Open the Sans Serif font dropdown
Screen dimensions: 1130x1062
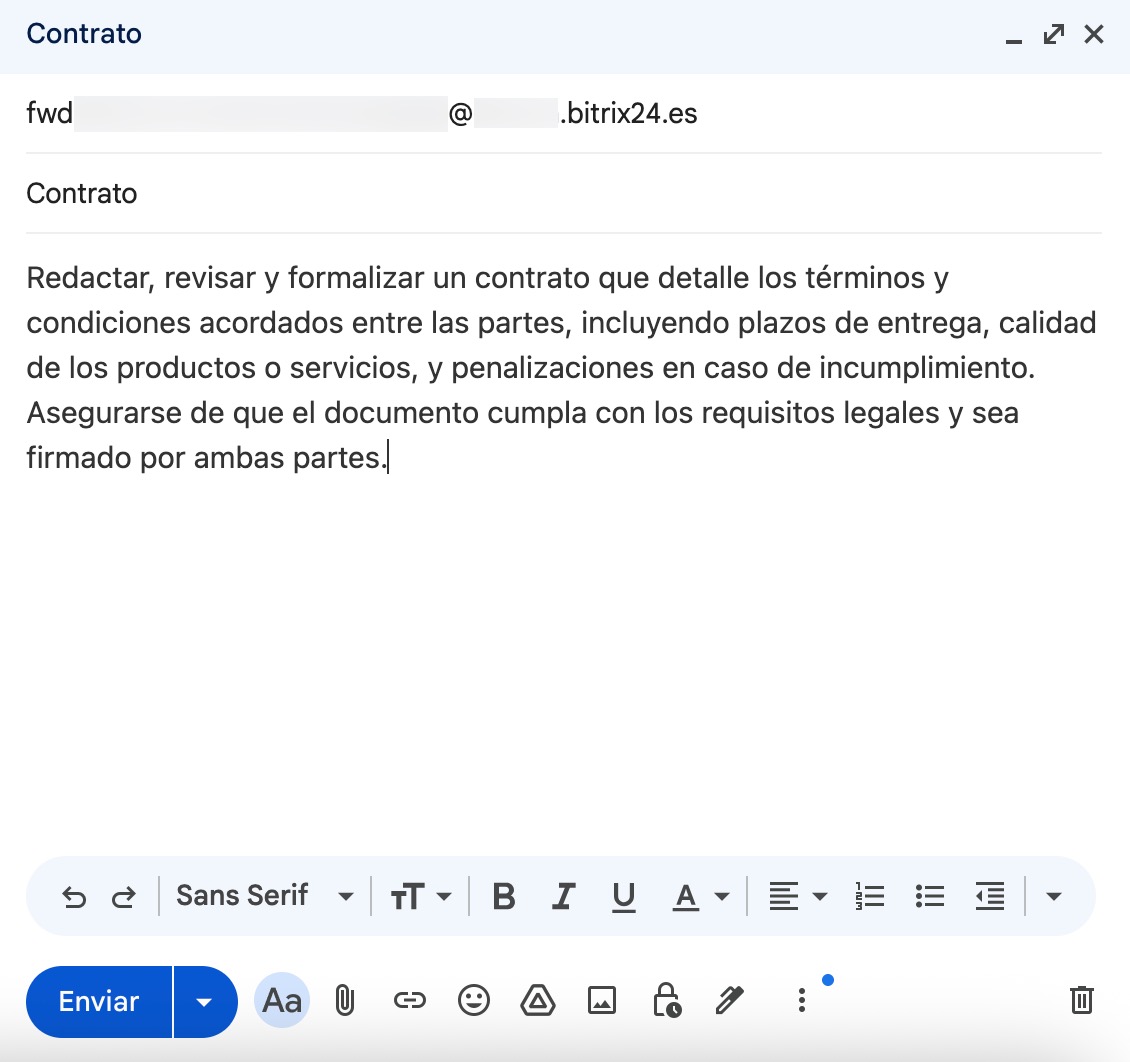pyautogui.click(x=264, y=896)
